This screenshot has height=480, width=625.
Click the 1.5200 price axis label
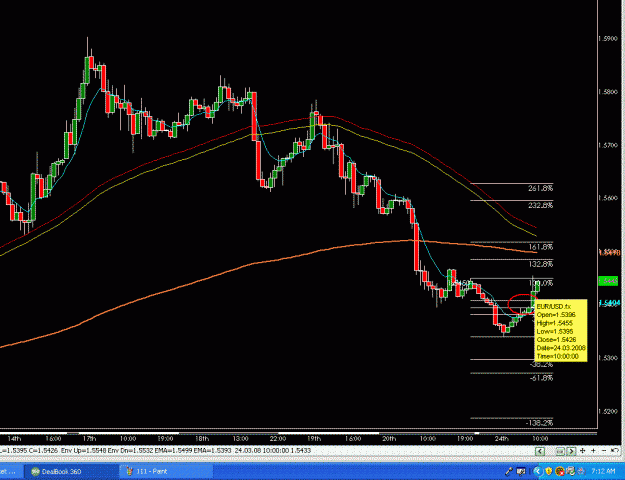pyautogui.click(x=609, y=411)
